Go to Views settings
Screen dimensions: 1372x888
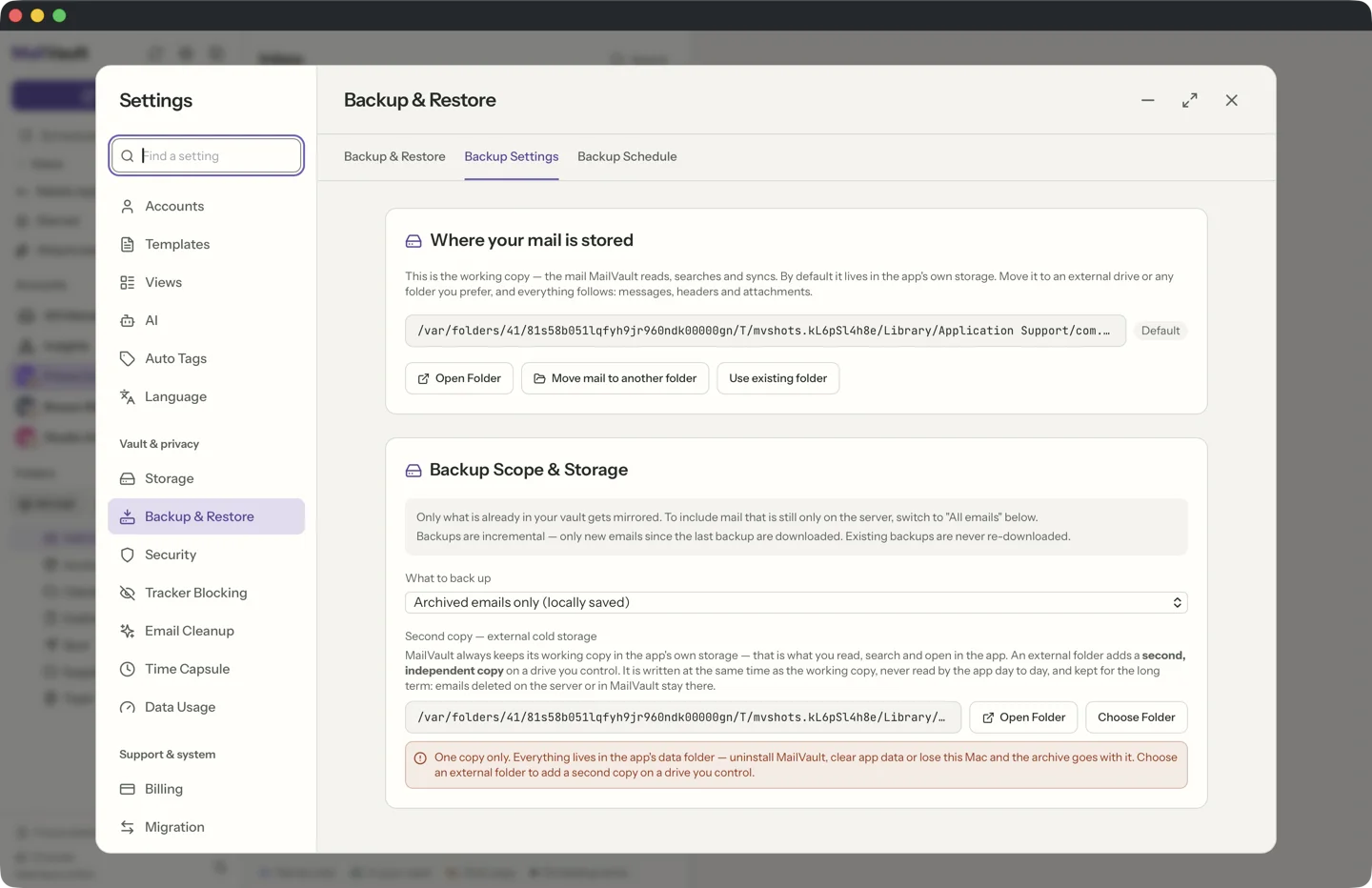click(206, 282)
